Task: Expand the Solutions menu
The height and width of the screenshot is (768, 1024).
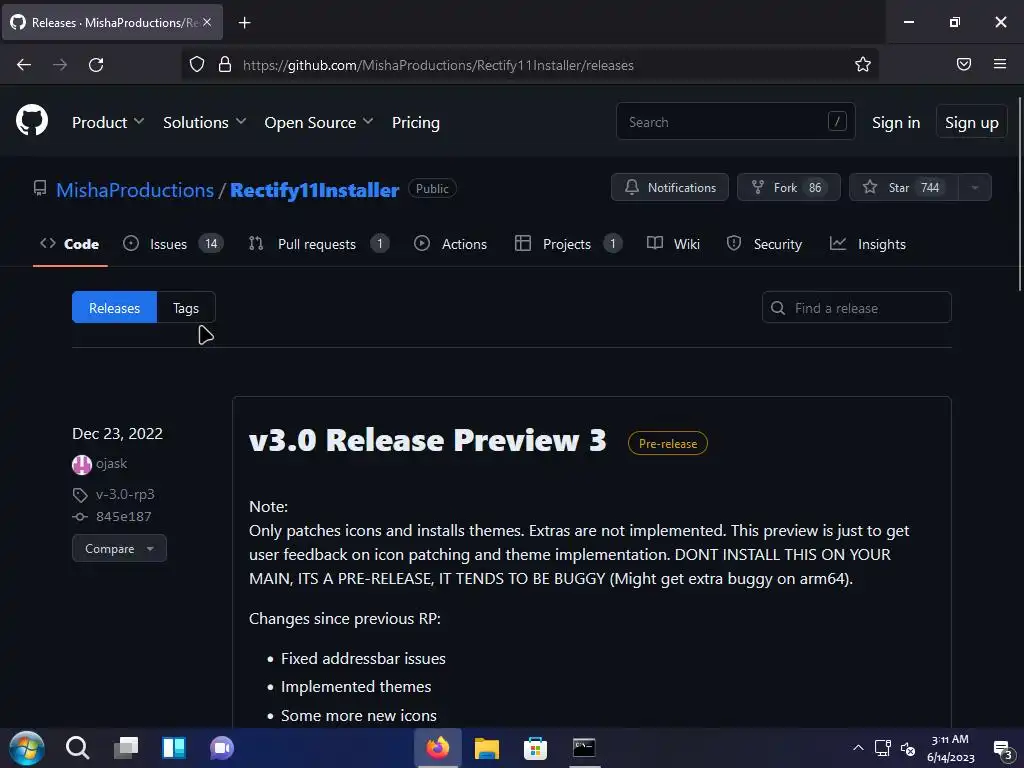Action: [204, 123]
